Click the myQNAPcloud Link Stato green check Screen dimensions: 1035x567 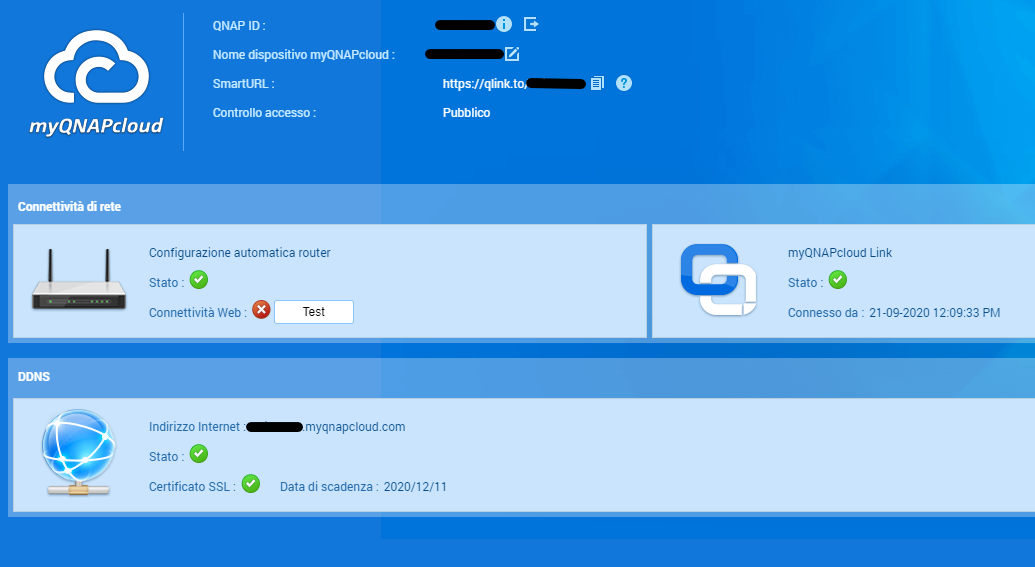[837, 280]
